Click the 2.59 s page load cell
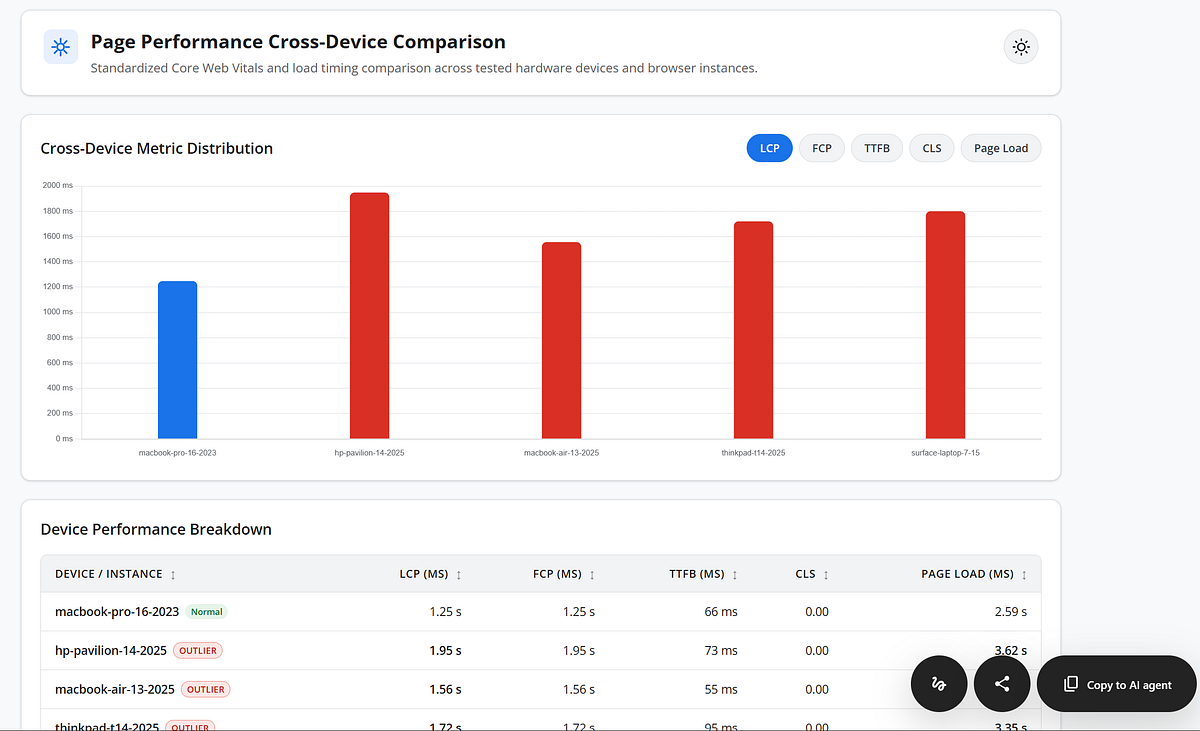This screenshot has height=731, width=1200. click(x=1010, y=612)
